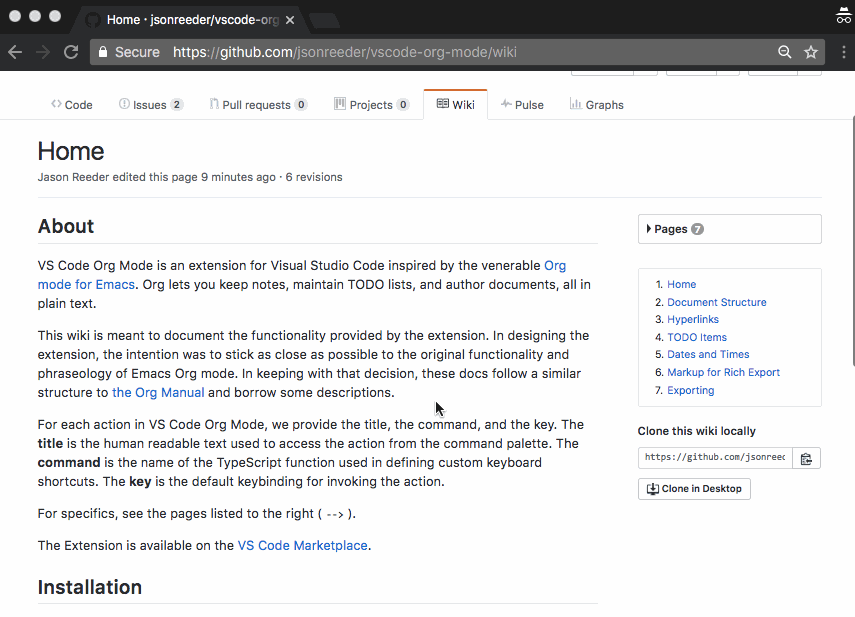The width and height of the screenshot is (855, 617).
Task: View the 6 revisions history
Action: point(314,177)
